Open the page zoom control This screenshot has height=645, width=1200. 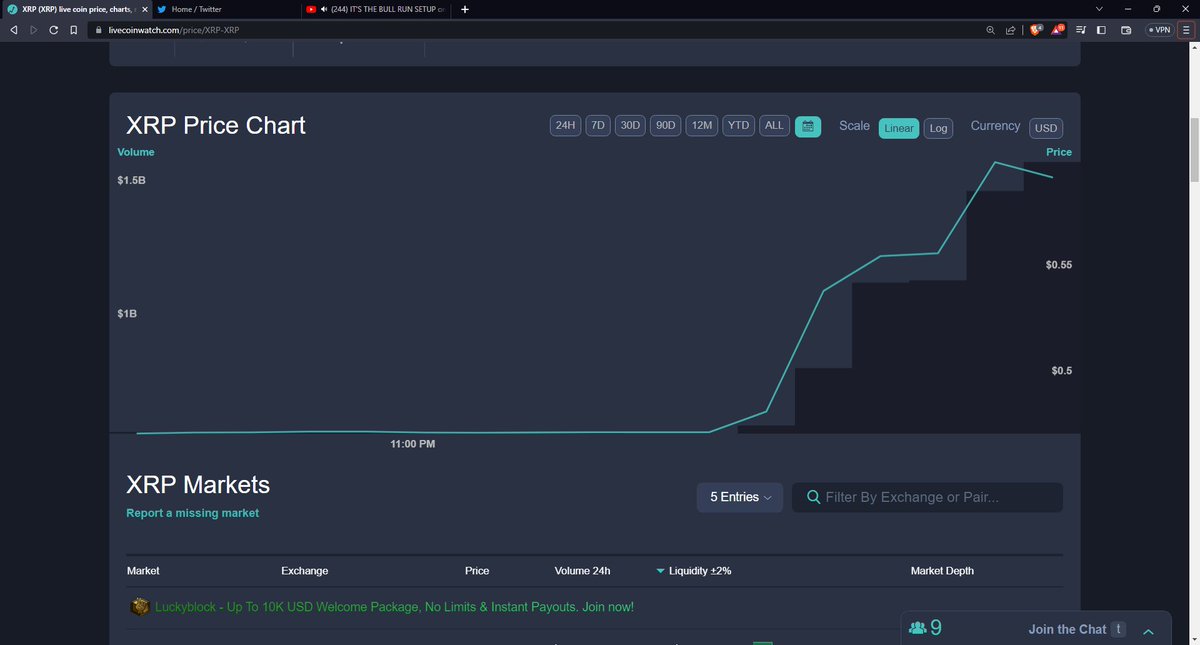pyautogui.click(x=990, y=30)
